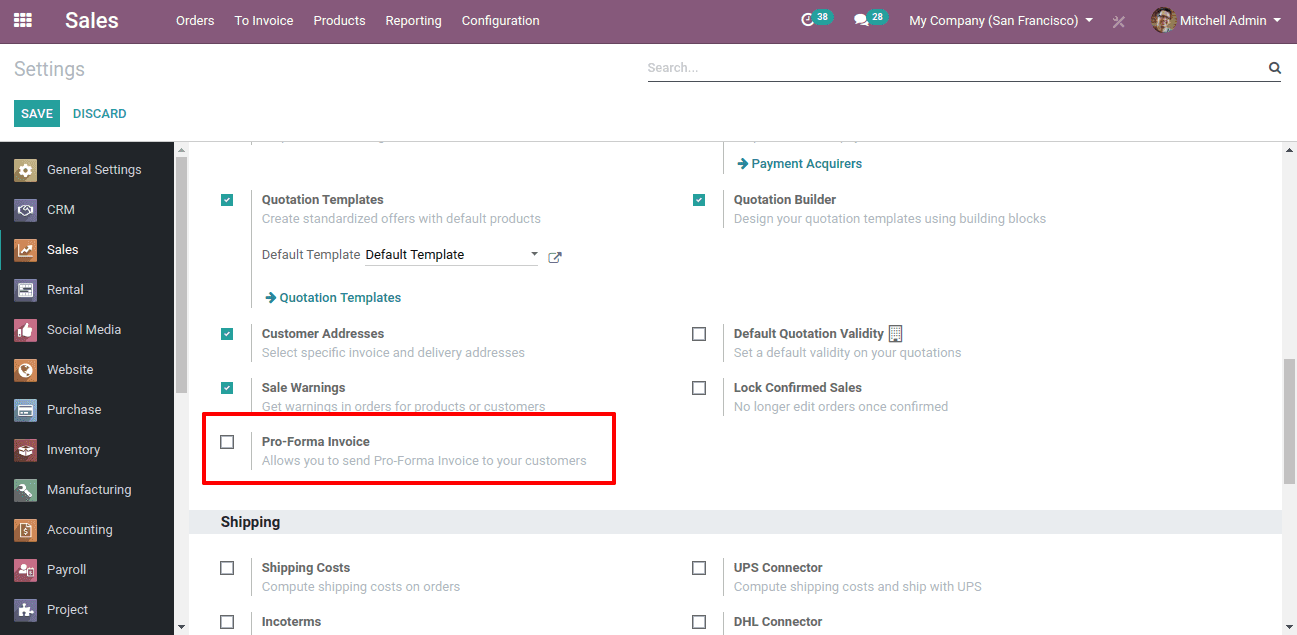Click the Settings page title
This screenshot has width=1297, height=635.
(50, 69)
